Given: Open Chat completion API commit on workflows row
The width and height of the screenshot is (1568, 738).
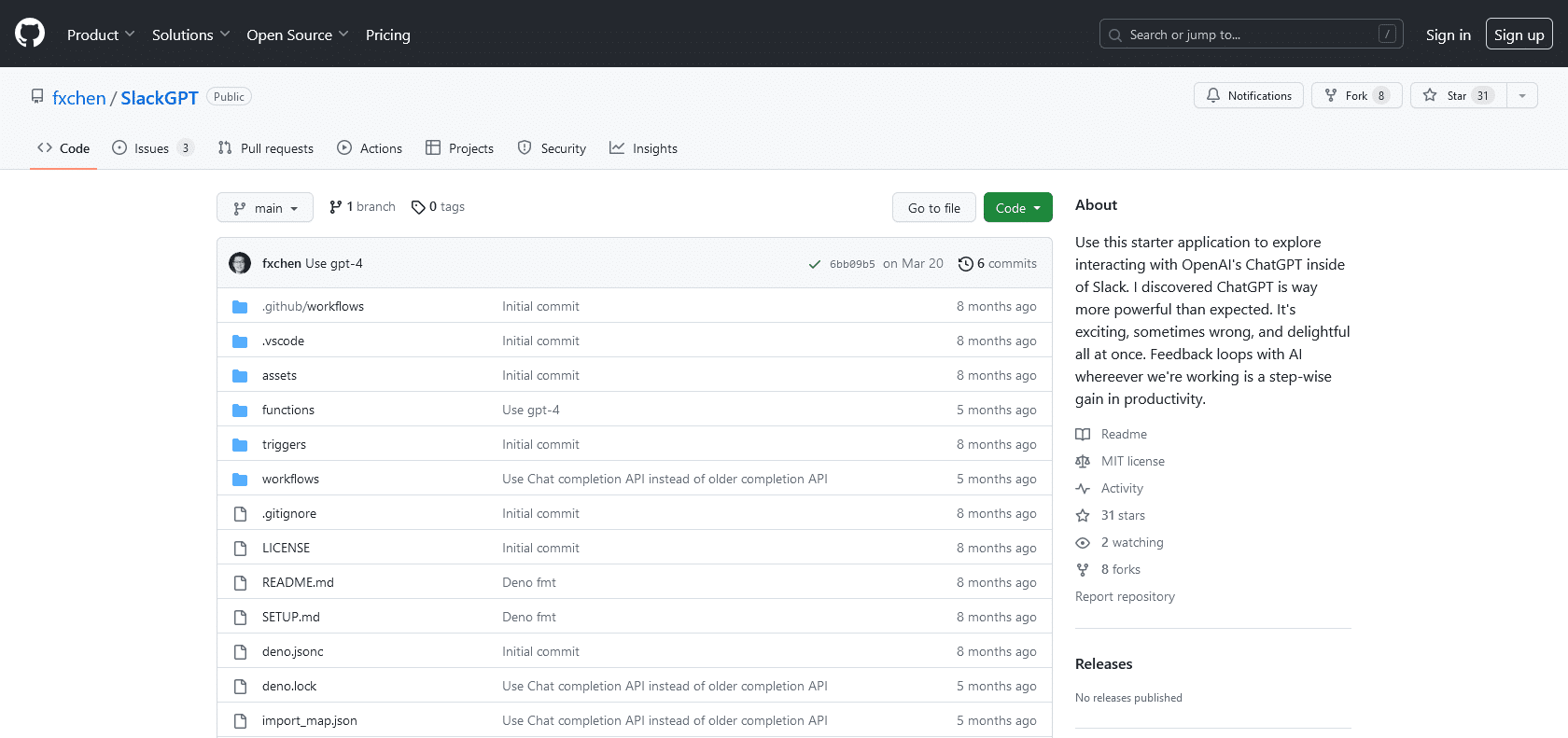Looking at the screenshot, I should (x=665, y=479).
